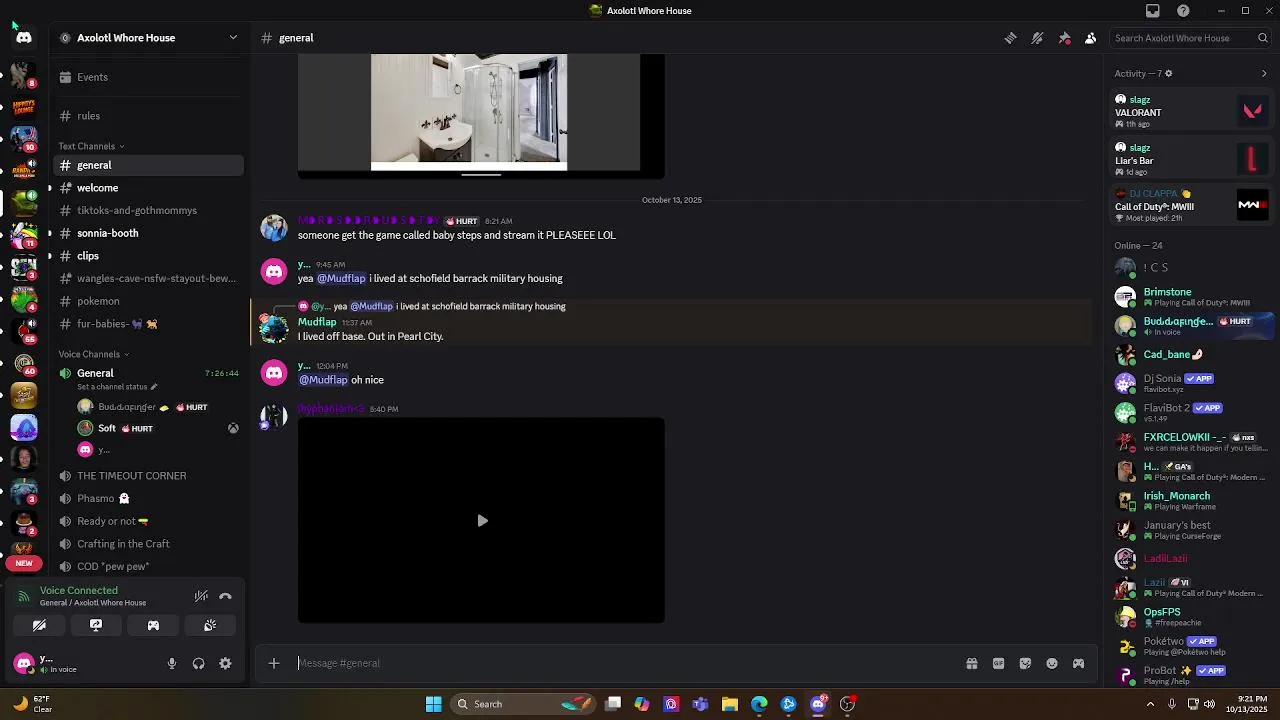Viewport: 1280px width, 720px height.
Task: Open the fur-babies channel
Action: (149, 324)
